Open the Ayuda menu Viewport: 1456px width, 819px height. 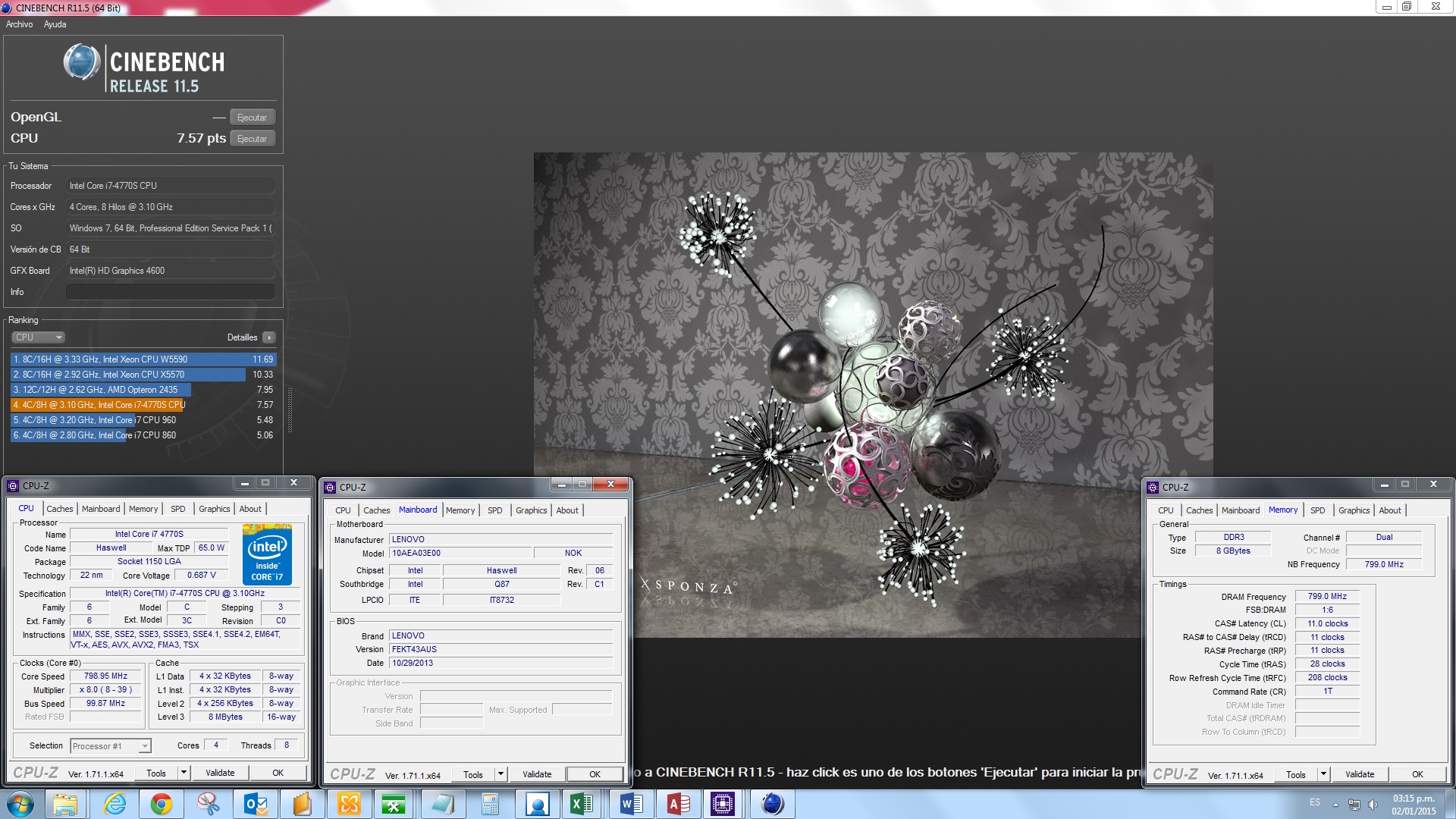coord(55,24)
